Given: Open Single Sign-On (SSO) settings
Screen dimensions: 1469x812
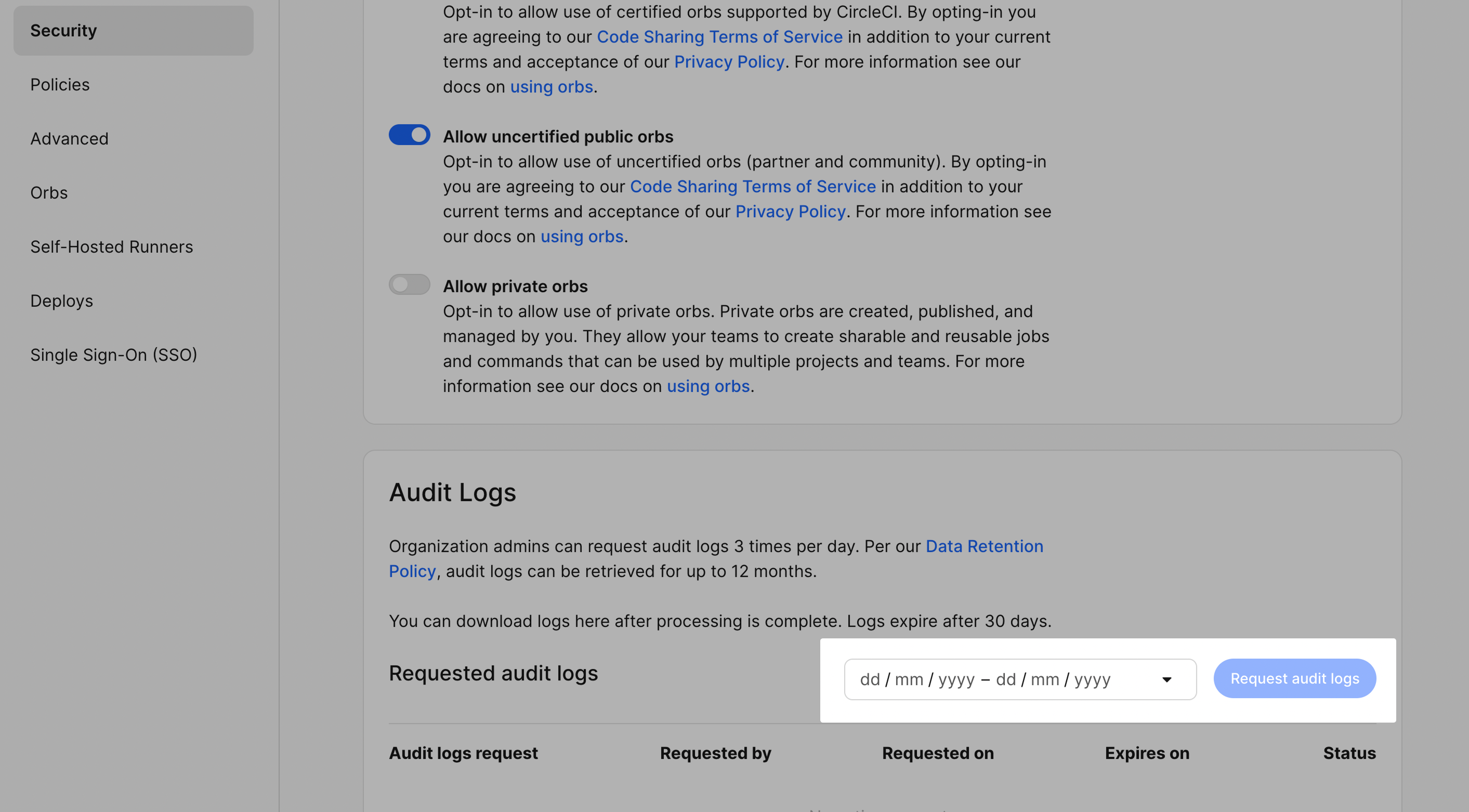Looking at the screenshot, I should point(113,355).
